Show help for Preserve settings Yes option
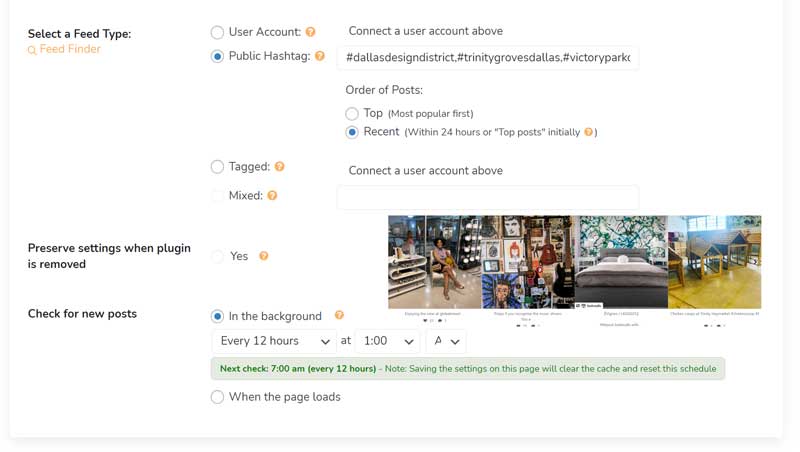 click(264, 256)
